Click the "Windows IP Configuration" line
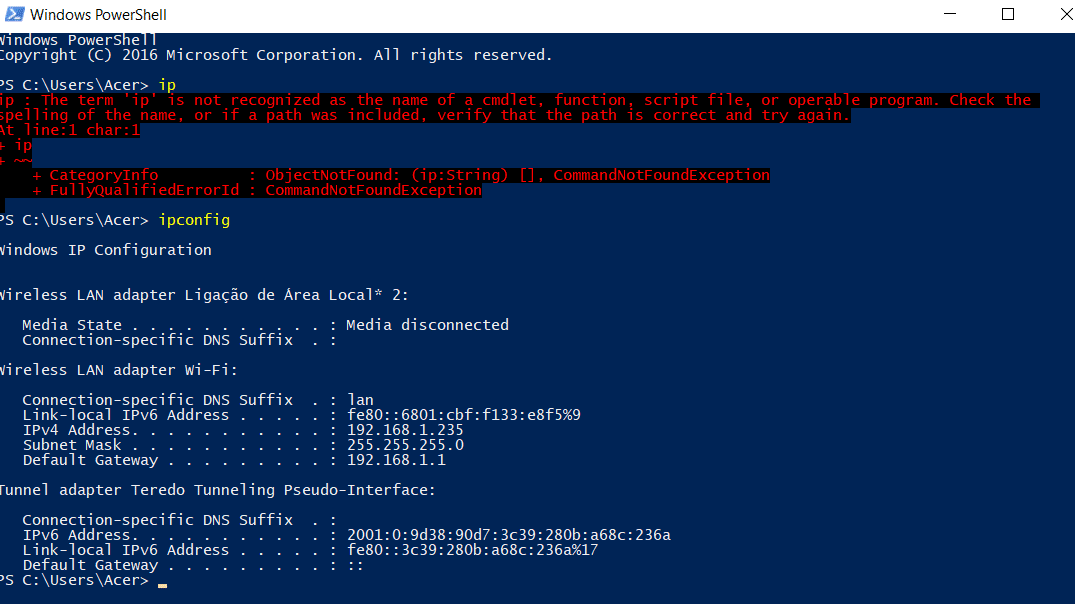1075x604 pixels. click(x=105, y=250)
